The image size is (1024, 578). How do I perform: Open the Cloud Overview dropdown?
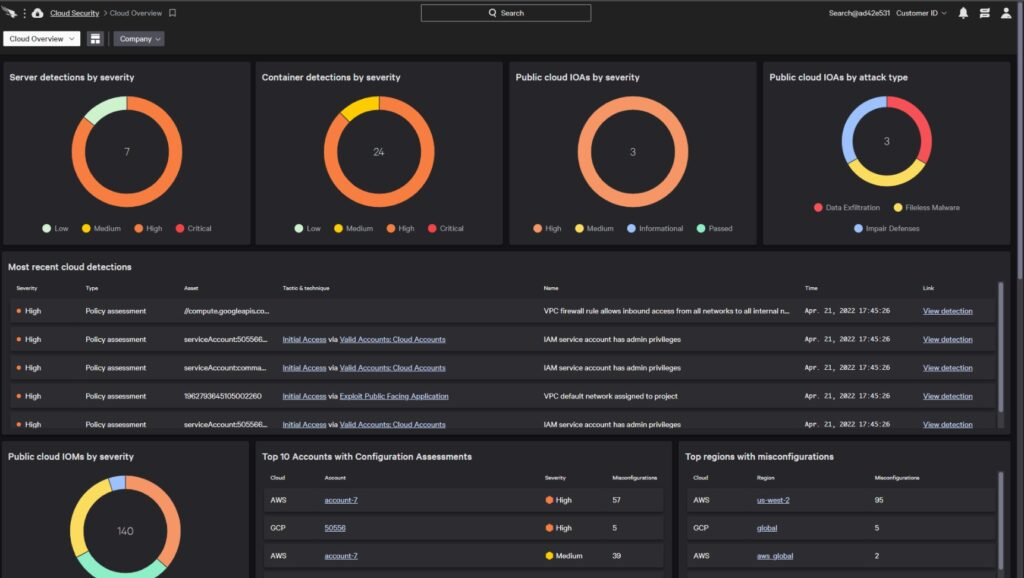point(40,37)
